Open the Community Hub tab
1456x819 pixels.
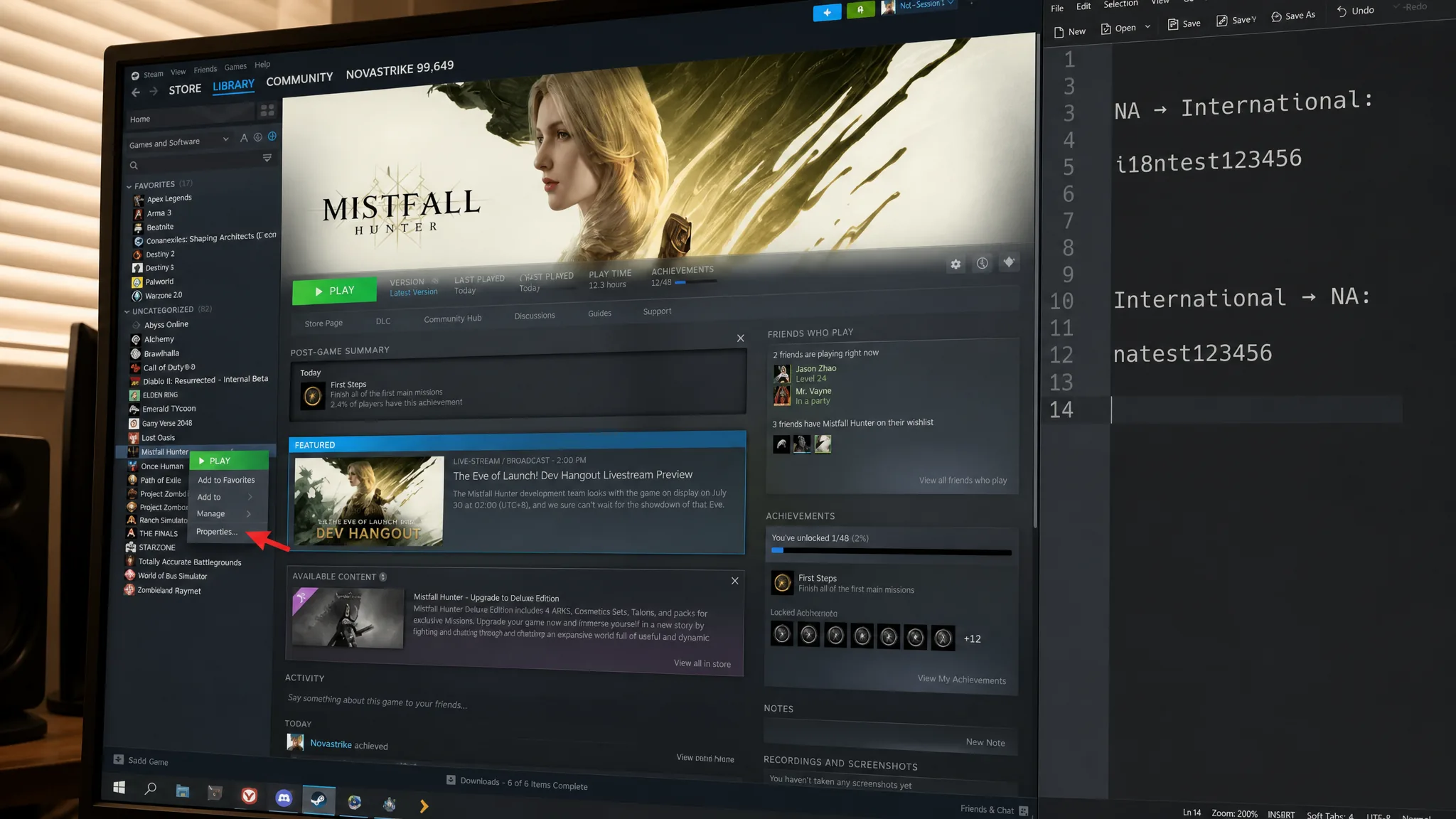point(452,318)
